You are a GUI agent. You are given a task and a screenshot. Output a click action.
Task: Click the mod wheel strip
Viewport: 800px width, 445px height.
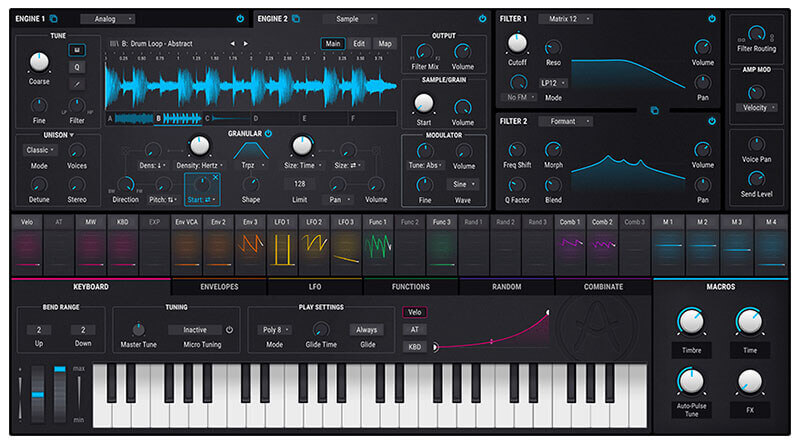tap(60, 394)
